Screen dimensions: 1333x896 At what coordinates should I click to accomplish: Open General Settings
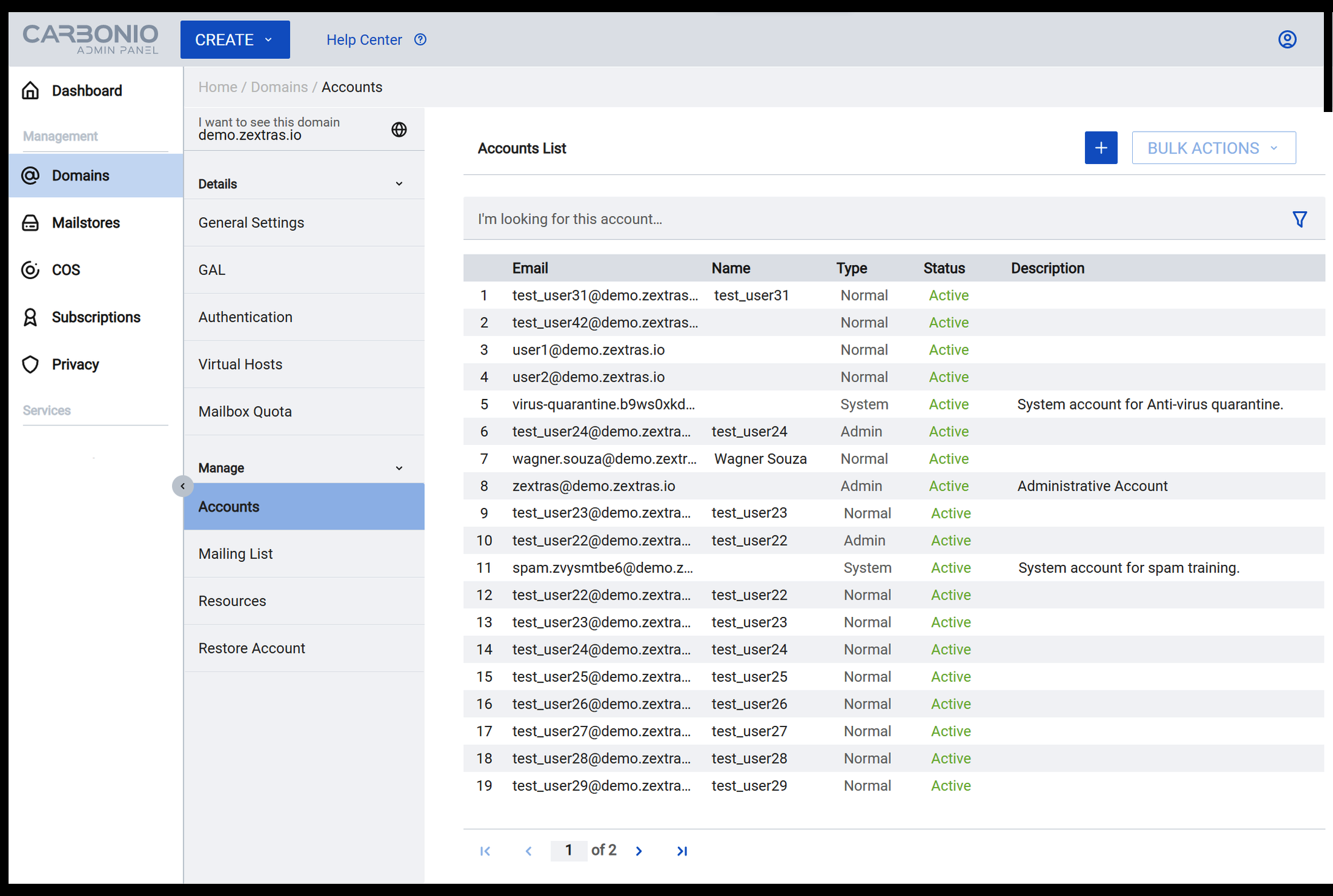tap(251, 223)
